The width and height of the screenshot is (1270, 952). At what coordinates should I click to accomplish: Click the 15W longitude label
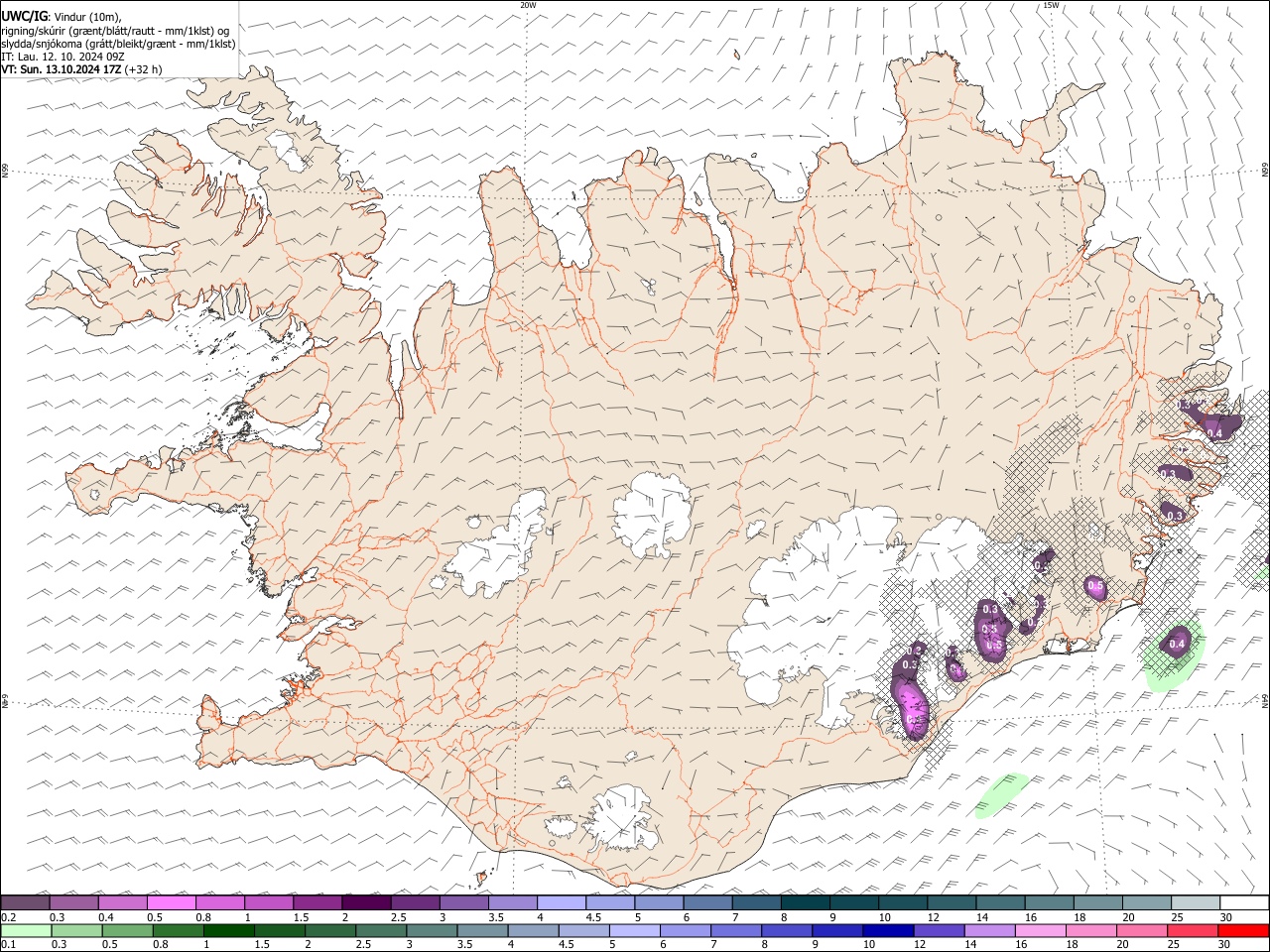(1051, 5)
